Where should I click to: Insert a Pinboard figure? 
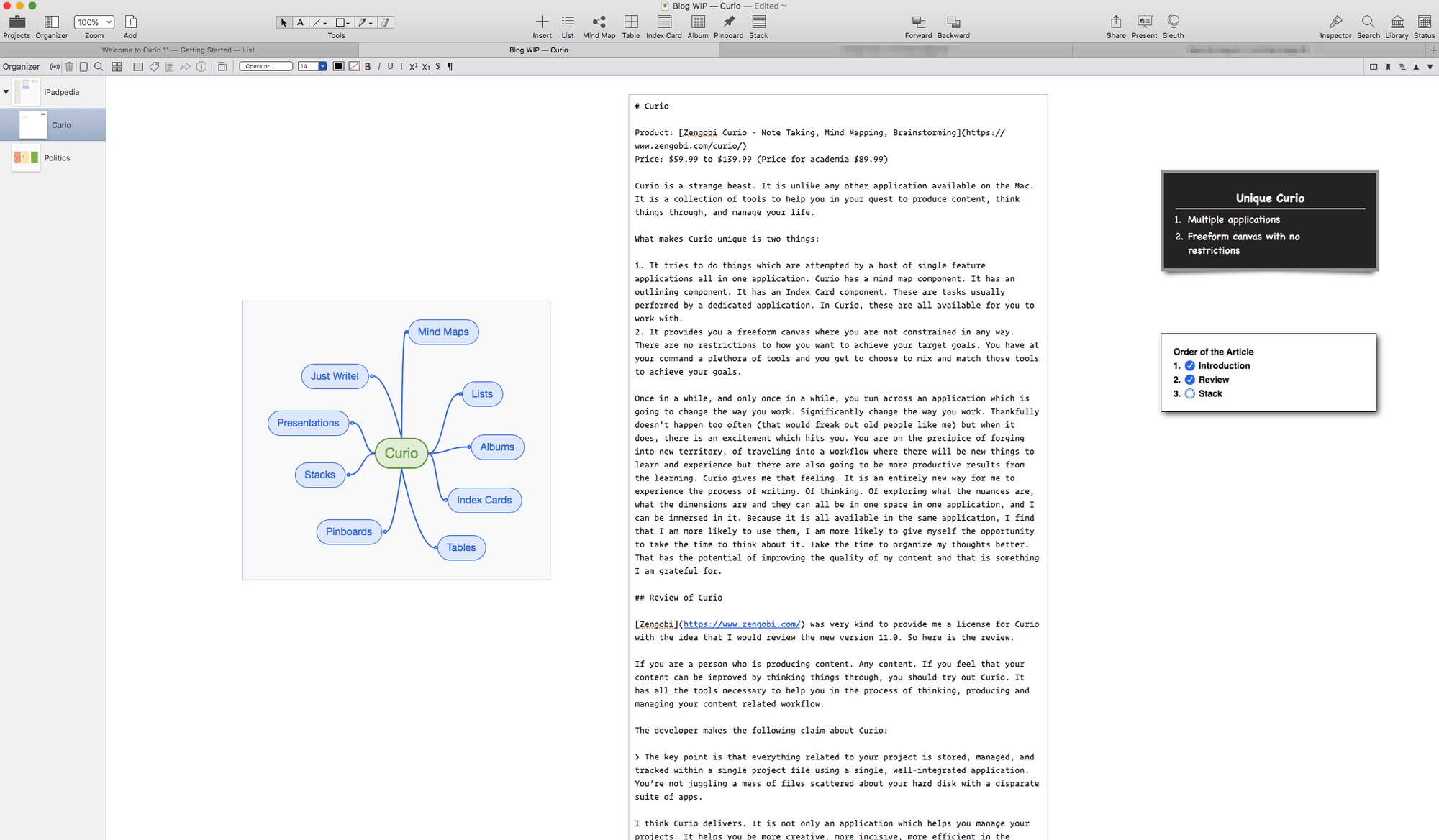coord(729,22)
